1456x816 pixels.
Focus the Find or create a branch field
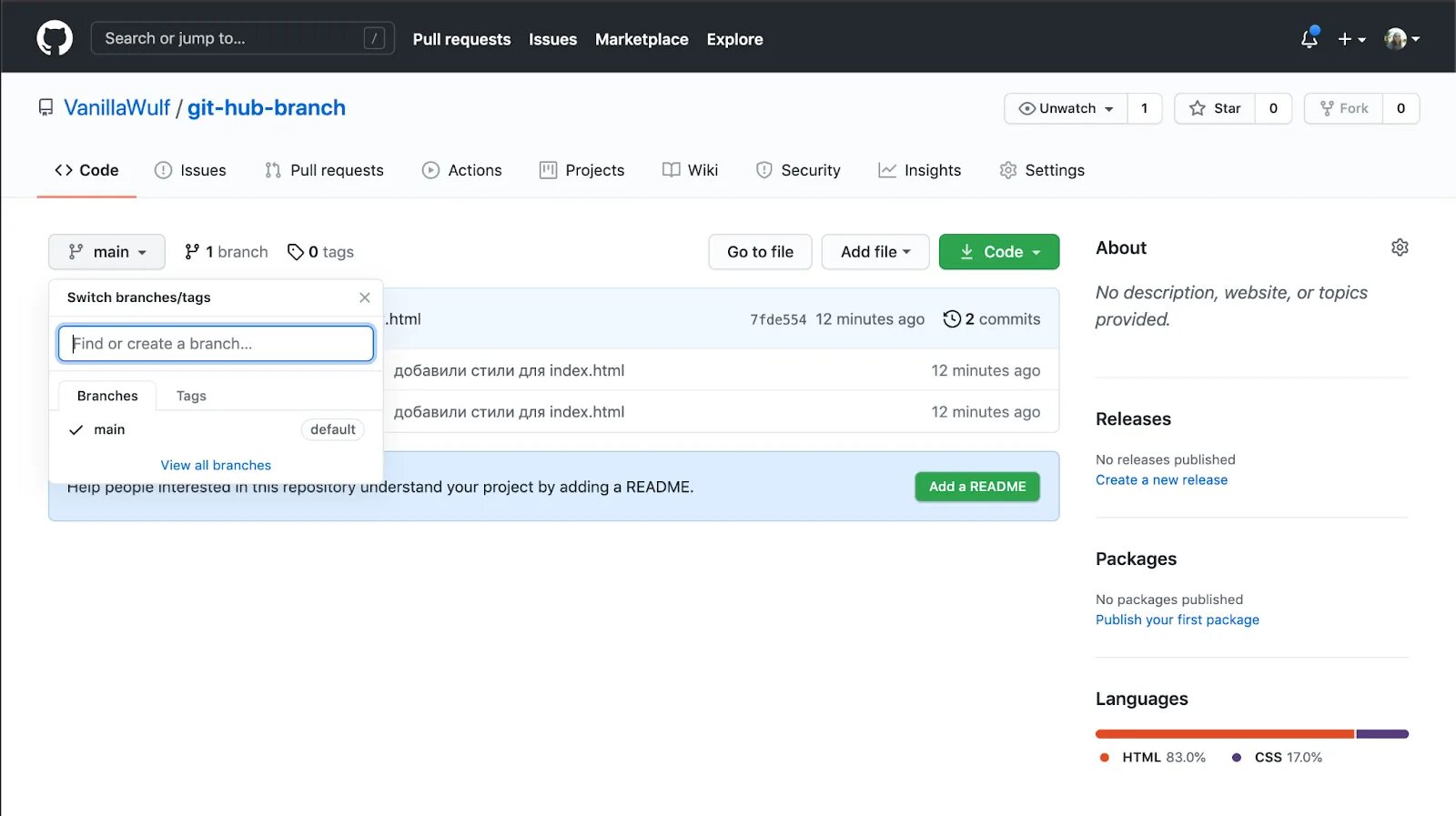(x=216, y=344)
